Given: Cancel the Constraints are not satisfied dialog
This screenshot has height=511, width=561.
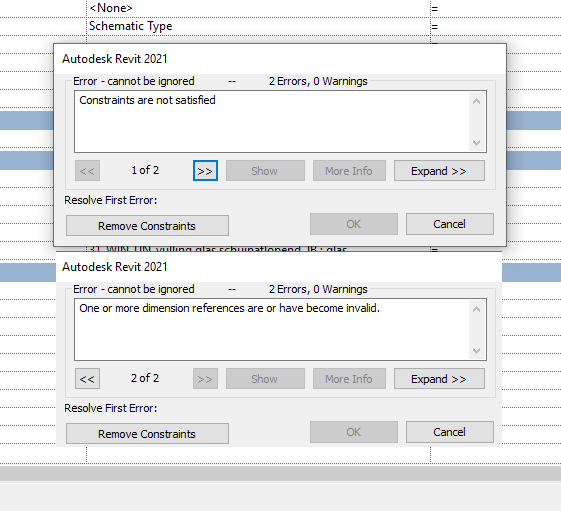Looking at the screenshot, I should (450, 224).
